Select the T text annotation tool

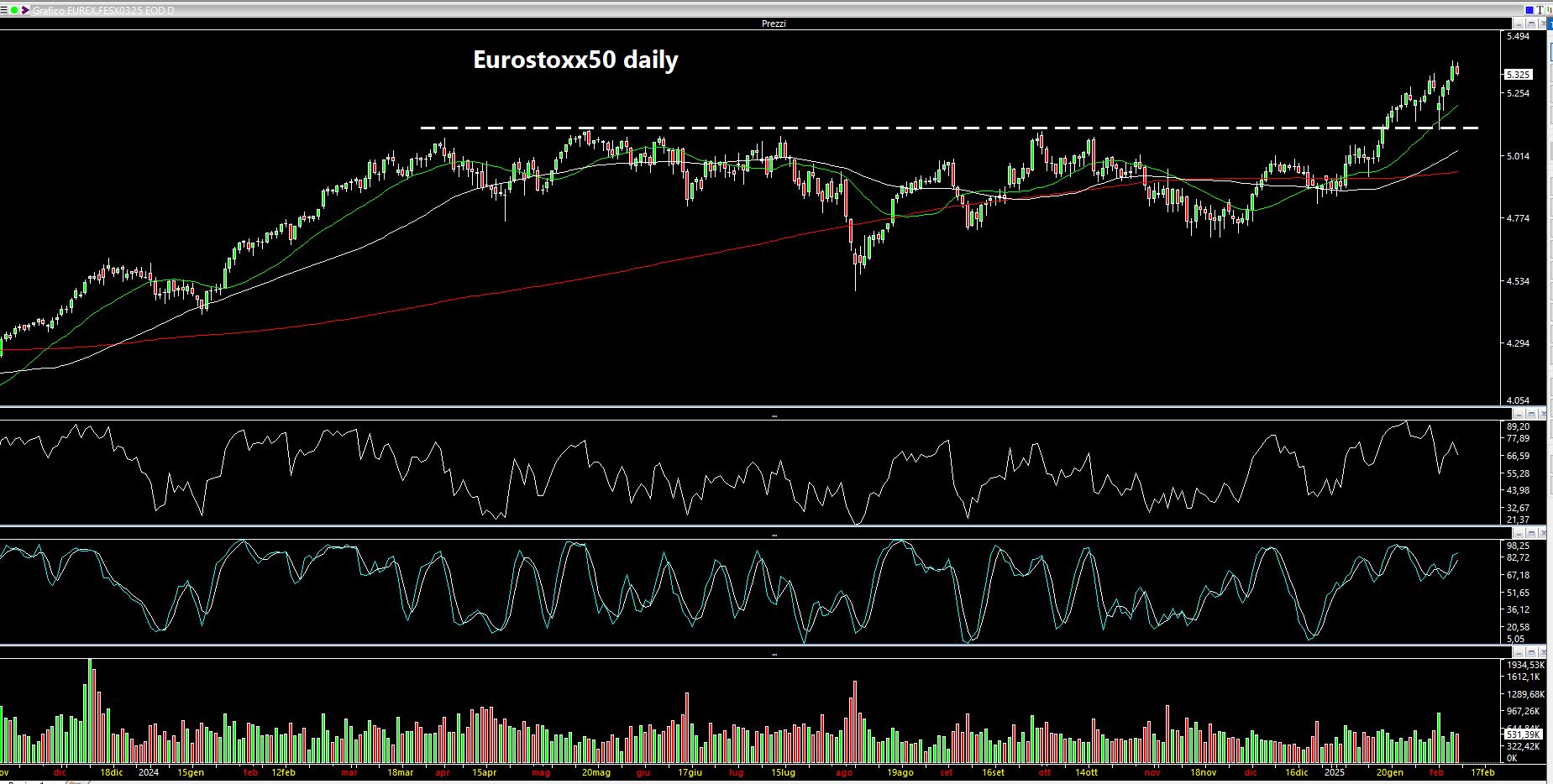point(1540,10)
